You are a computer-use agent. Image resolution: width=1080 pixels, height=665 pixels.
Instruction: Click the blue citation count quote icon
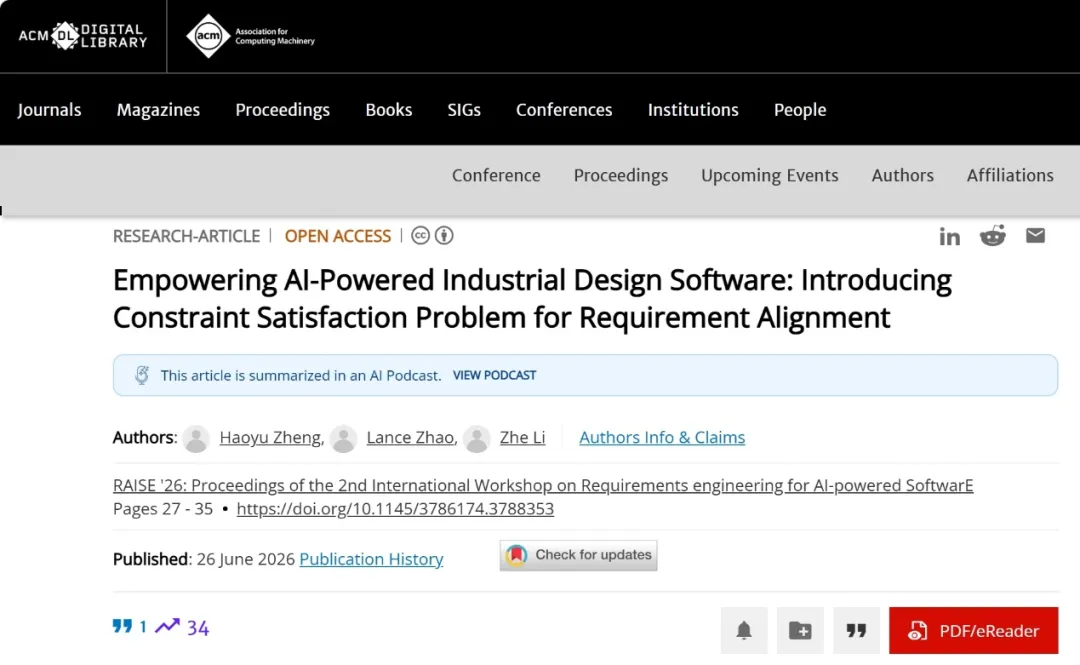click(x=122, y=626)
